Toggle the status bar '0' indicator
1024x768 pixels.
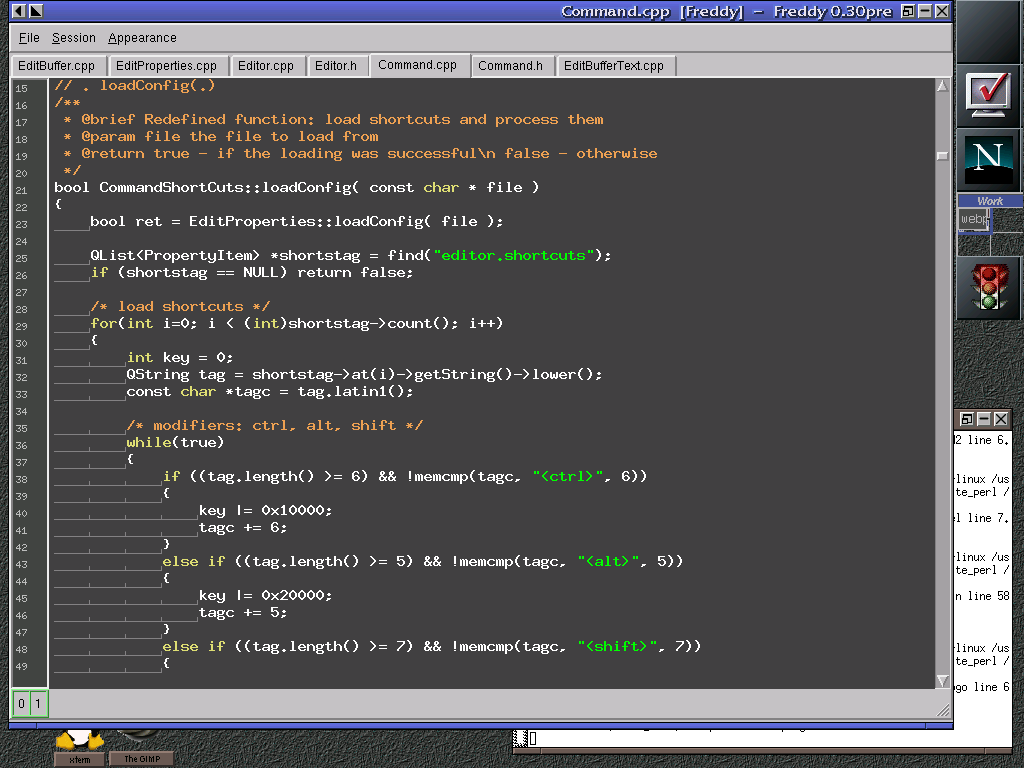21,704
